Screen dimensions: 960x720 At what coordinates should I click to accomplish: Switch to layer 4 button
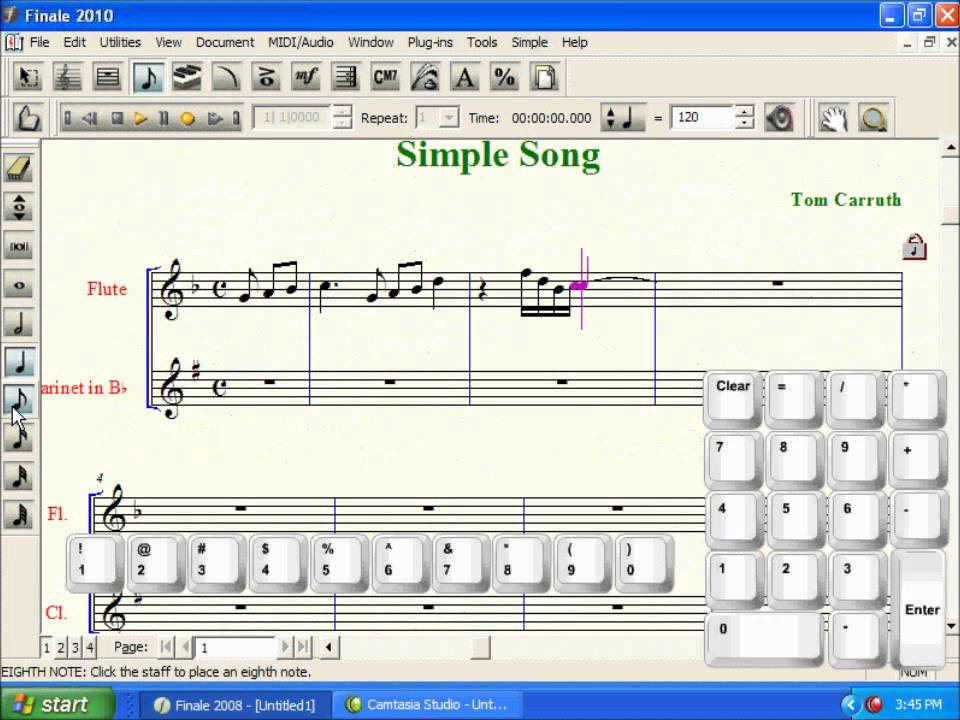point(89,647)
